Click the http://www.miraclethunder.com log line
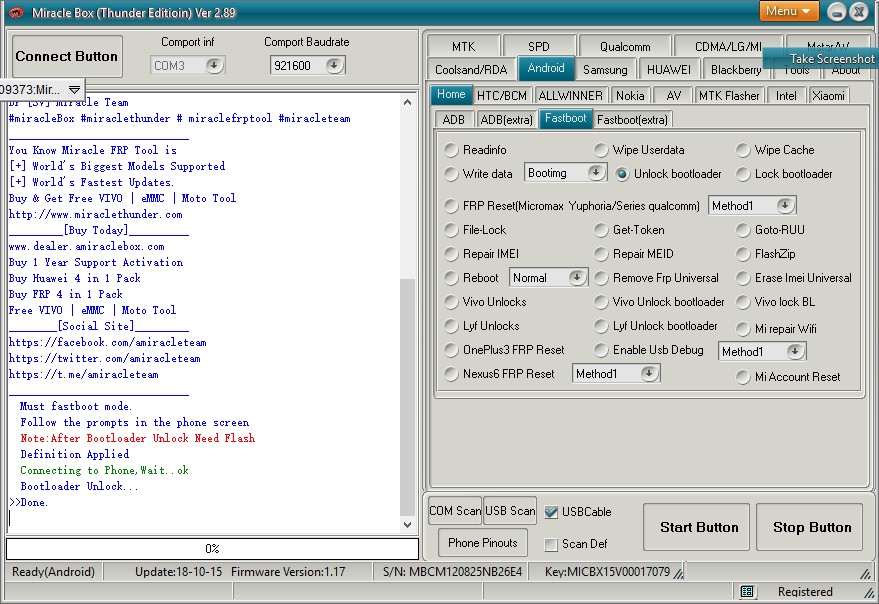Viewport: 879px width, 604px height. pos(96,214)
